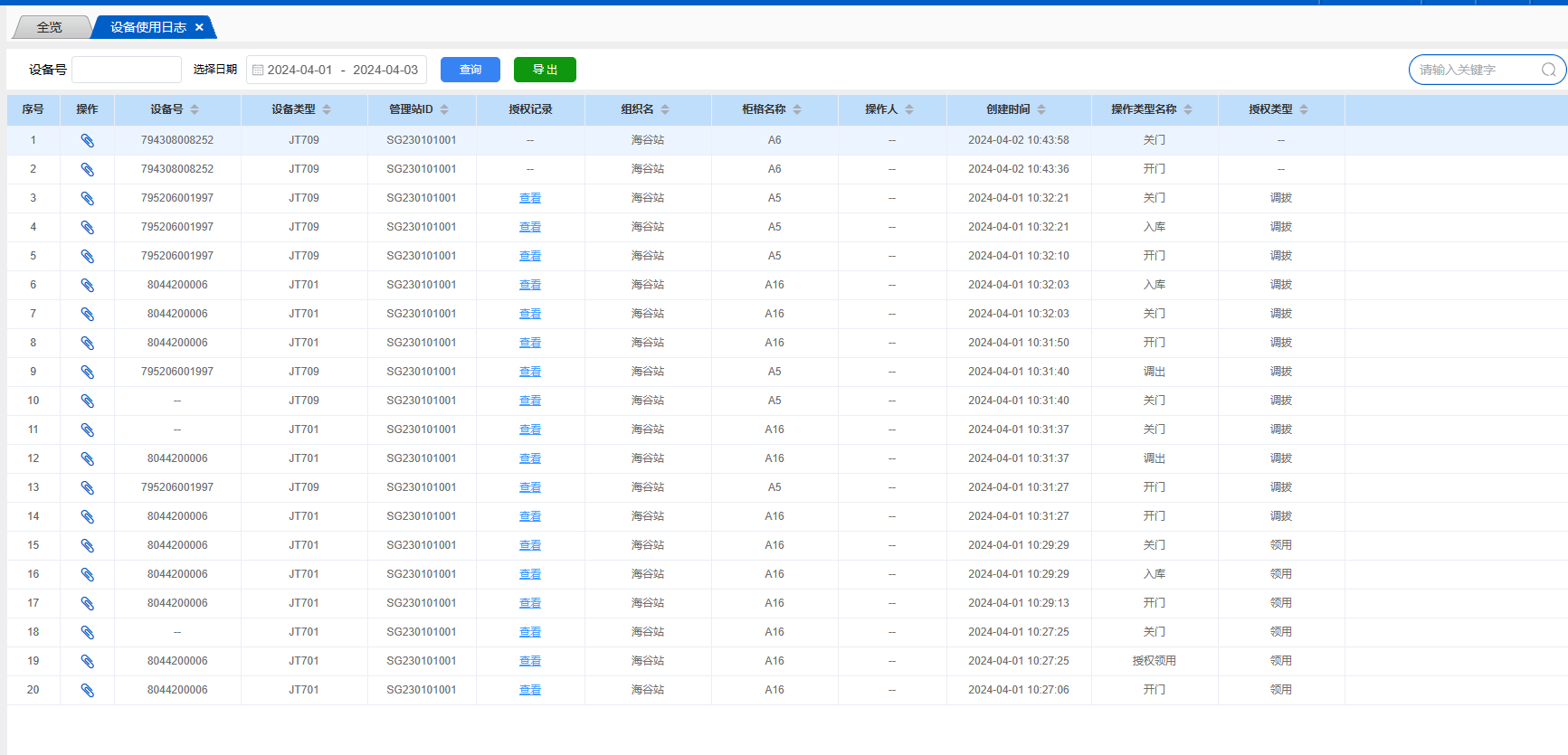Click the attachment icon in row 18
Image resolution: width=1568 pixels, height=755 pixels.
(87, 632)
